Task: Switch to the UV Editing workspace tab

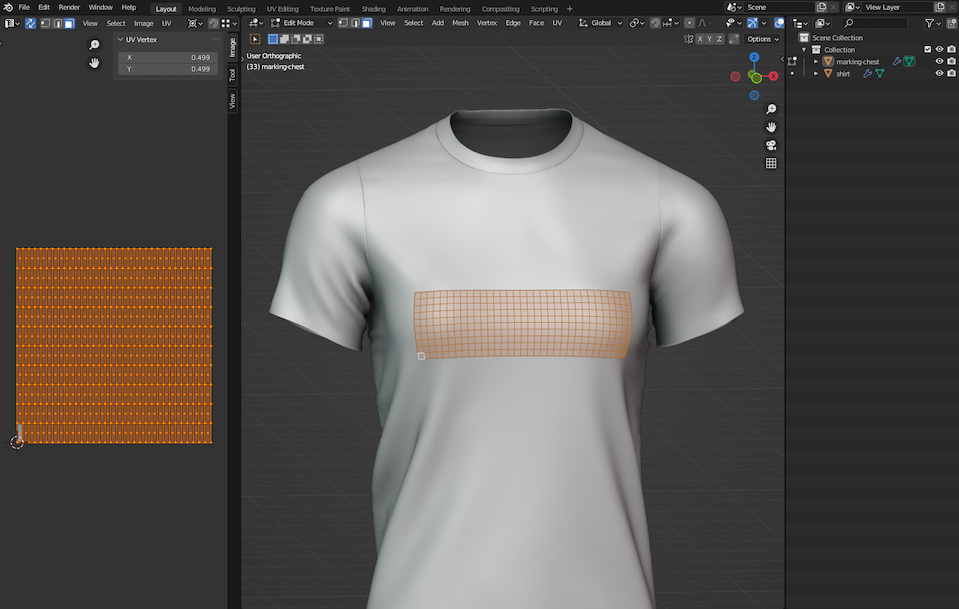Action: pyautogui.click(x=282, y=8)
